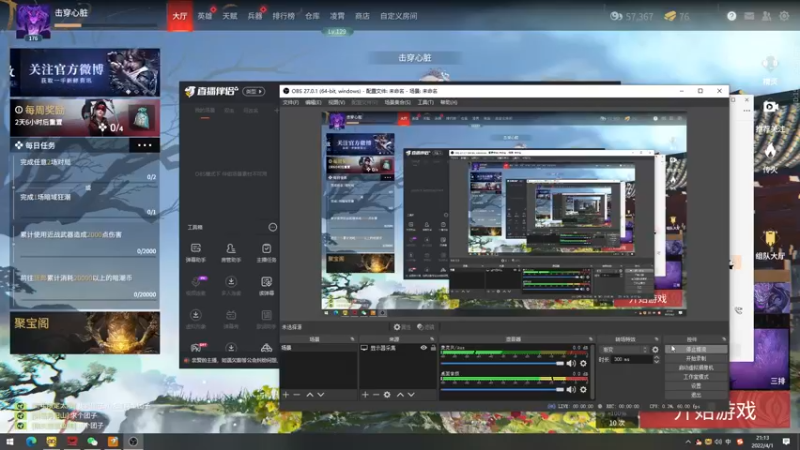The width and height of the screenshot is (800, 450).
Task: Move the scene down in Scenes panel
Action: pyautogui.click(x=320, y=394)
